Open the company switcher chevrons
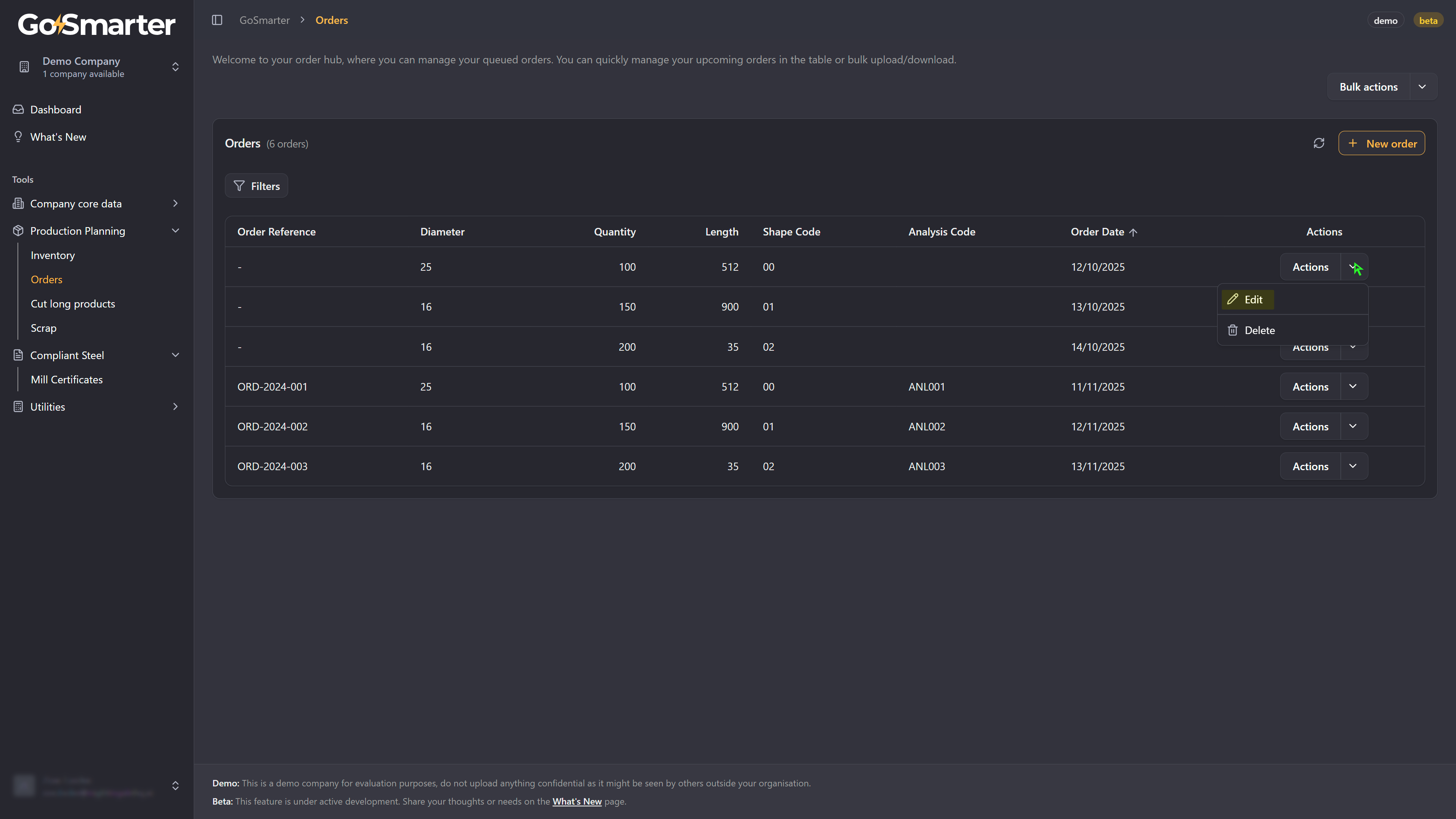This screenshot has width=1456, height=819. click(175, 67)
